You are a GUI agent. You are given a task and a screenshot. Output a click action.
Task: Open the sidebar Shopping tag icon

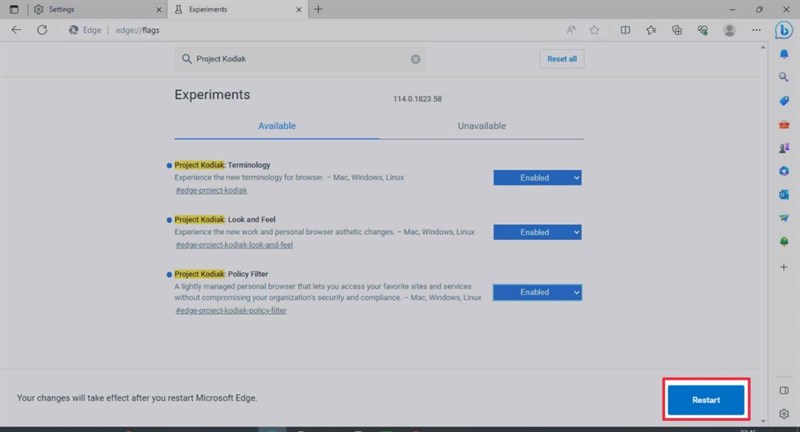(x=784, y=100)
